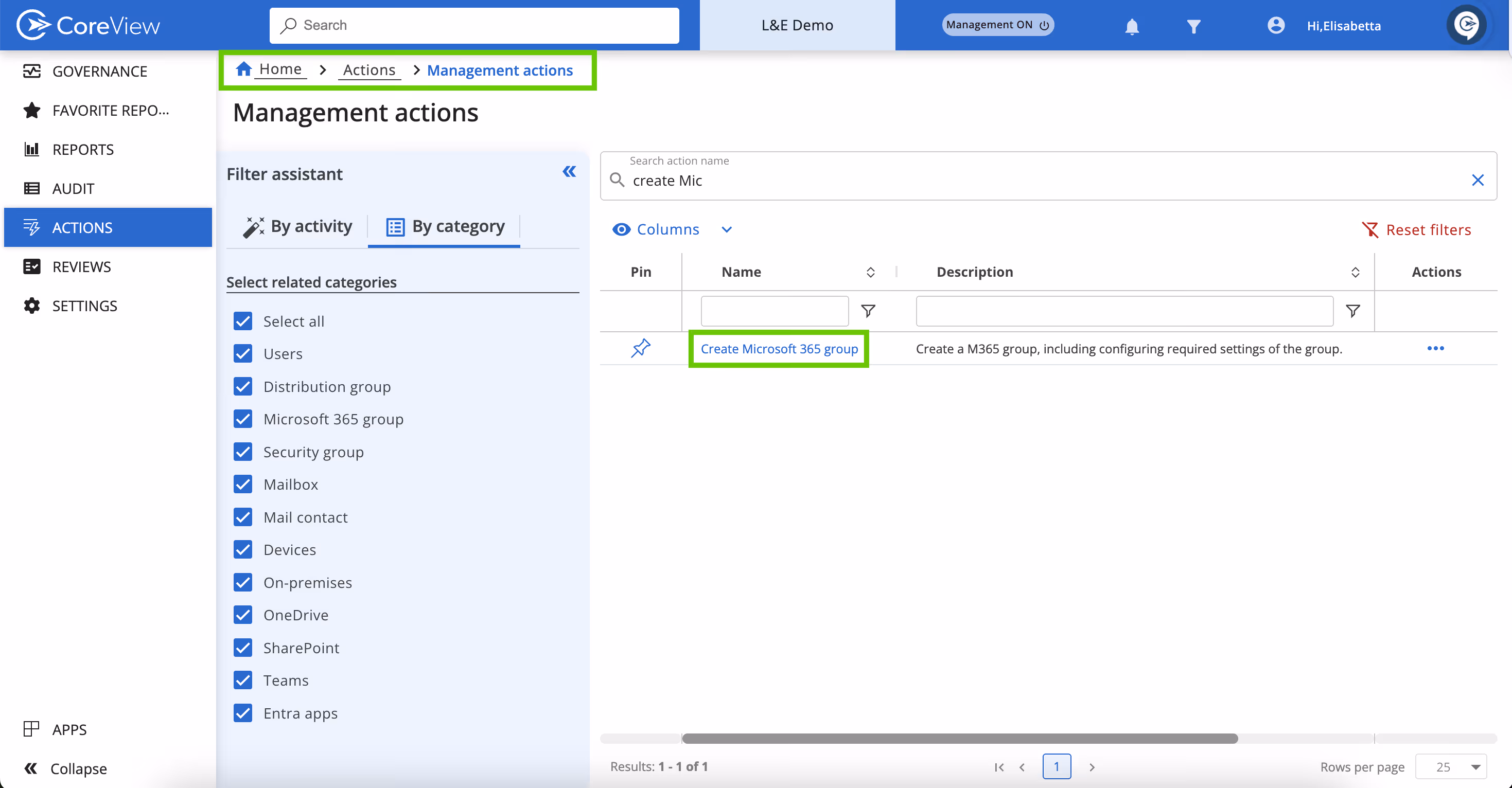Viewport: 1512px width, 788px height.
Task: Open the Name column filter funnel icon
Action: (869, 311)
